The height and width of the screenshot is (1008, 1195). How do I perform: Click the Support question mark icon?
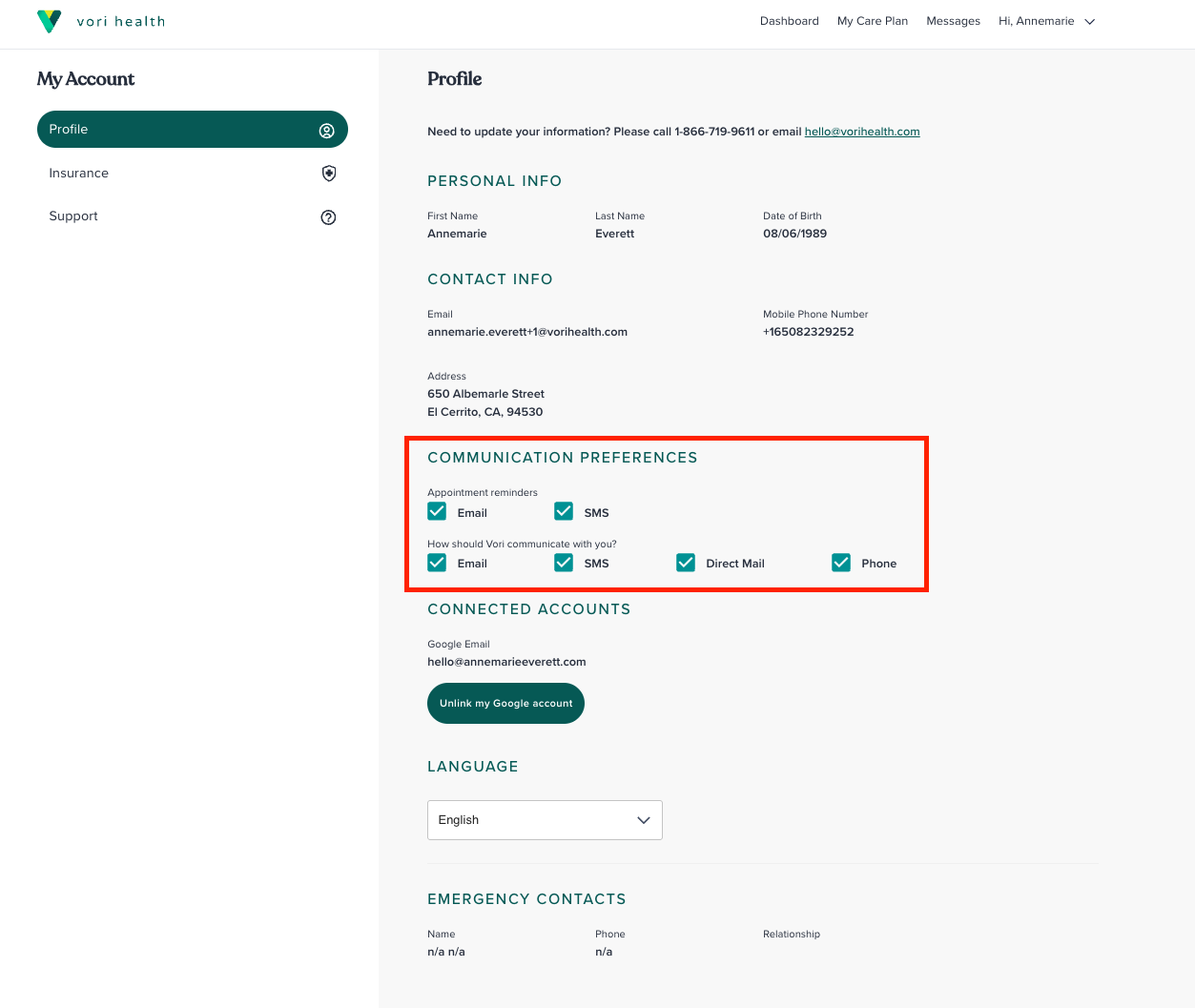point(329,217)
